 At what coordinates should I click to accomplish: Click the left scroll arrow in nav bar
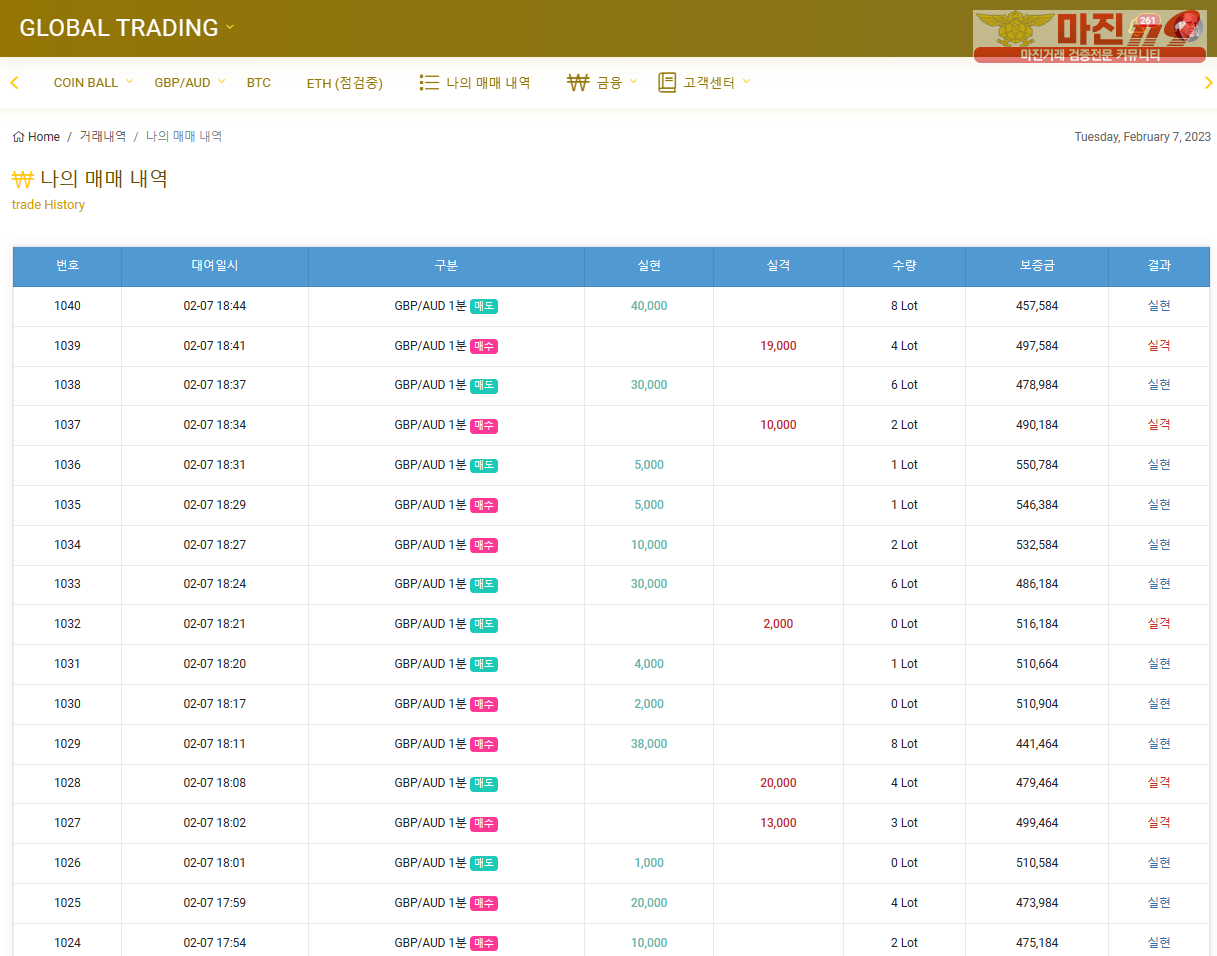pos(14,83)
